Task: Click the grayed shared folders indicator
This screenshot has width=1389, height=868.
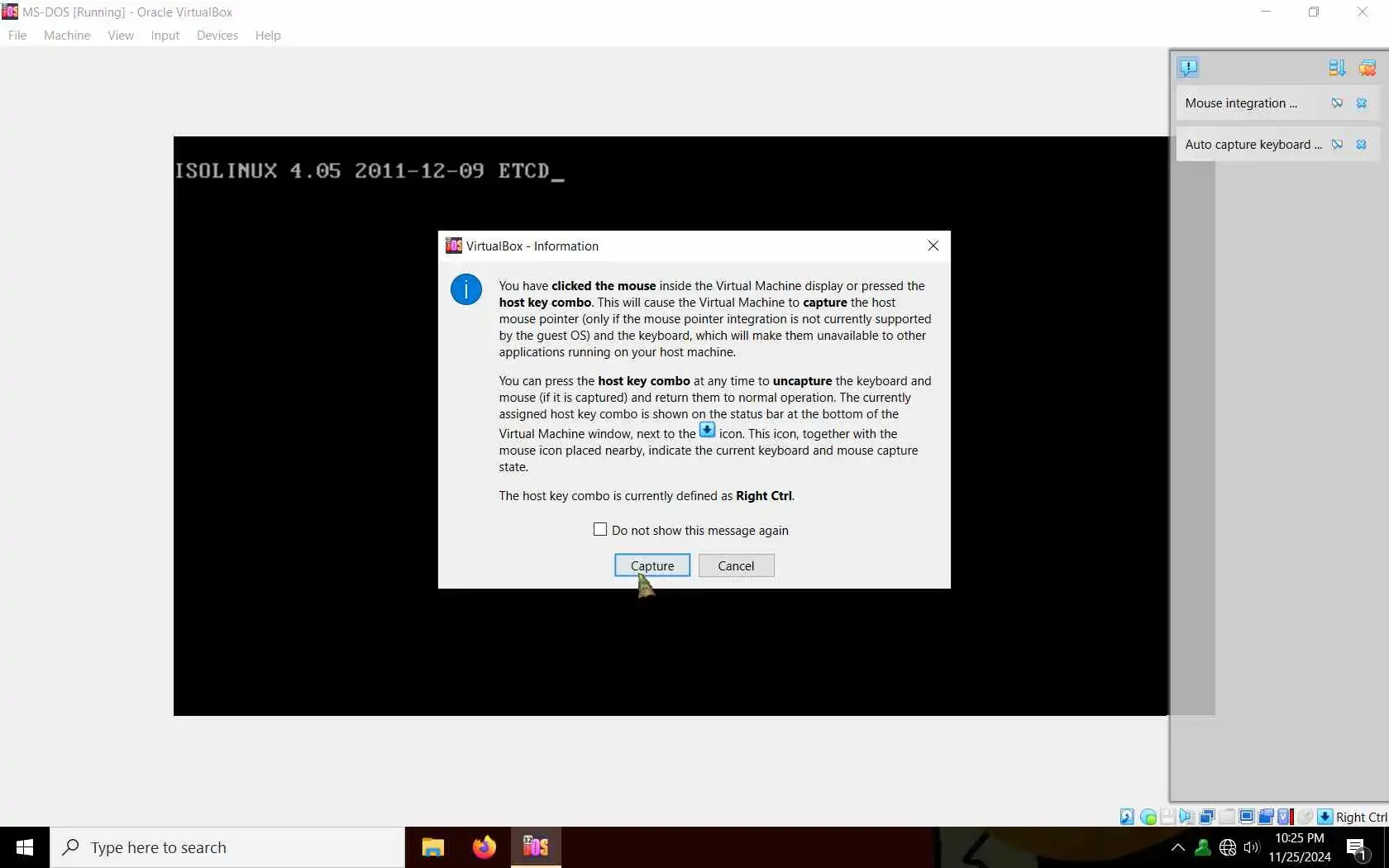Action: click(1227, 817)
